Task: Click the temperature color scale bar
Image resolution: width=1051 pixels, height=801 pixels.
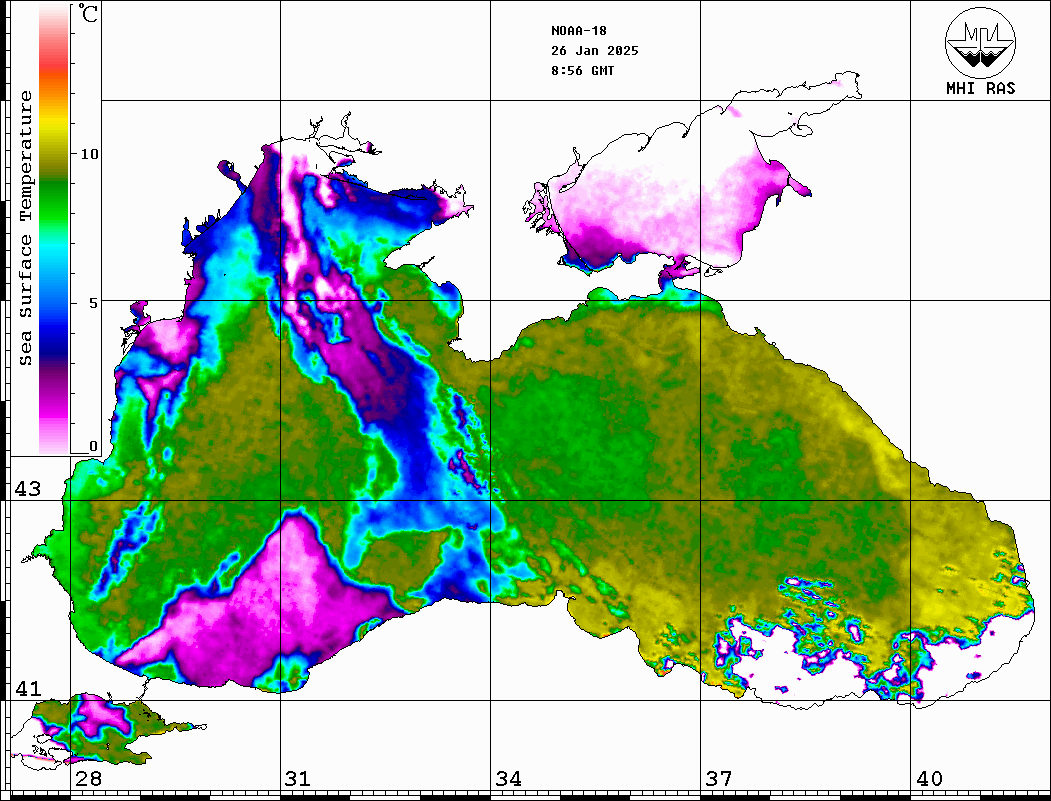Action: click(x=54, y=229)
